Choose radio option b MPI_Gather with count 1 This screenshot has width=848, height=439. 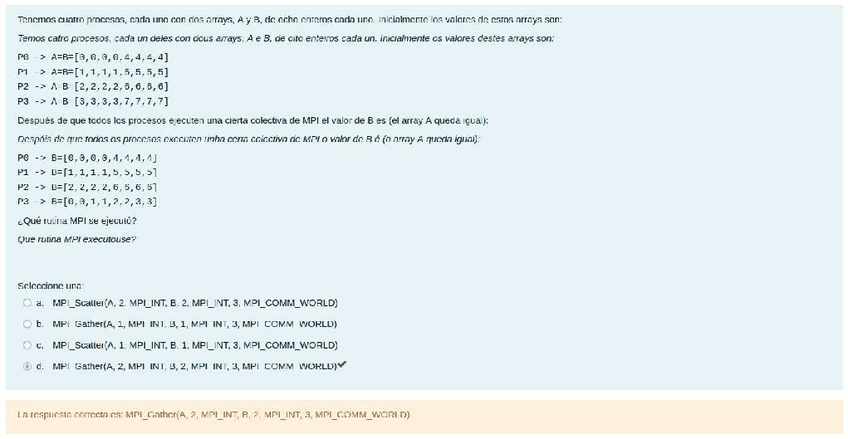click(x=27, y=324)
